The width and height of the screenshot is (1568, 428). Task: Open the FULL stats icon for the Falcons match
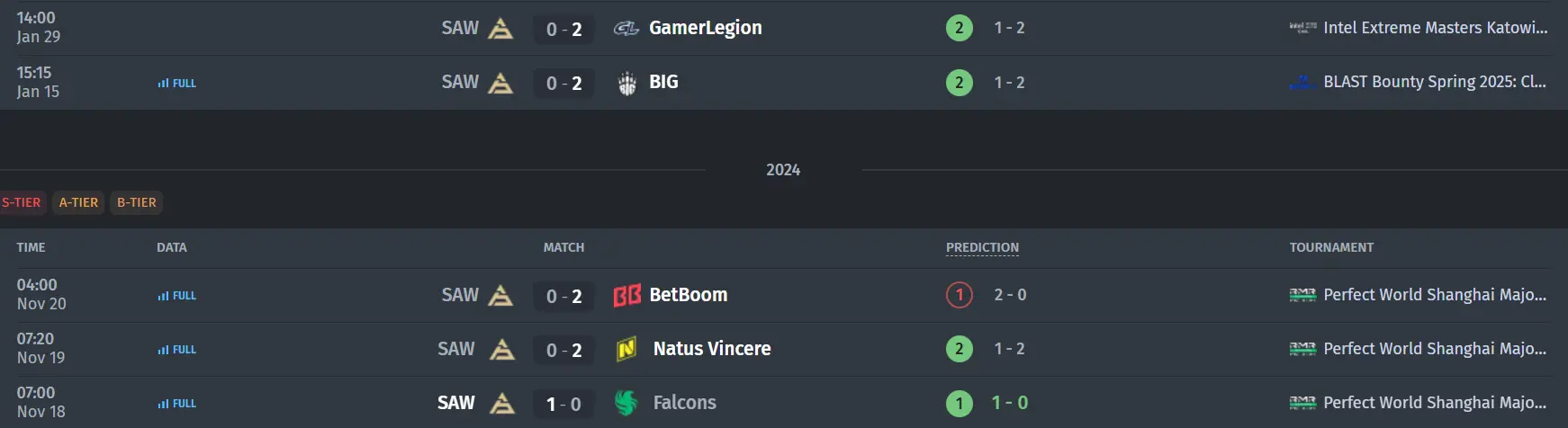point(176,404)
